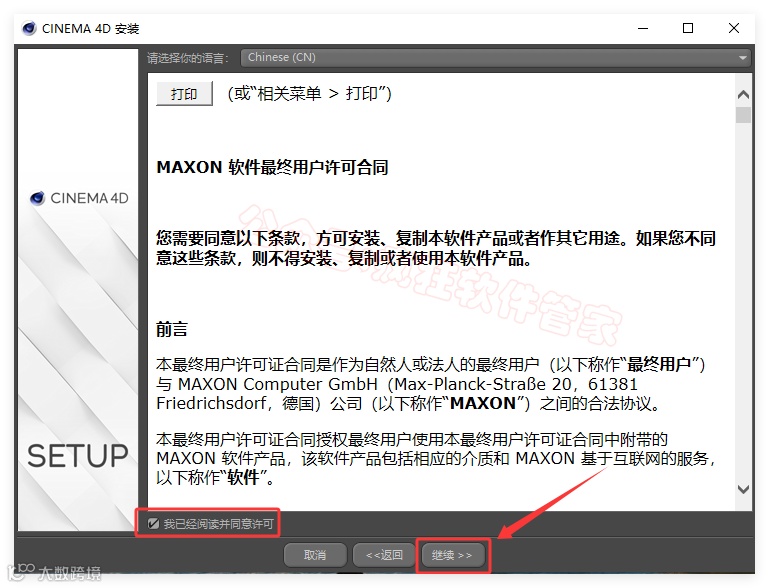Open the Chinese (CN) language dropdown
The image size is (769, 588).
pyautogui.click(x=496, y=57)
